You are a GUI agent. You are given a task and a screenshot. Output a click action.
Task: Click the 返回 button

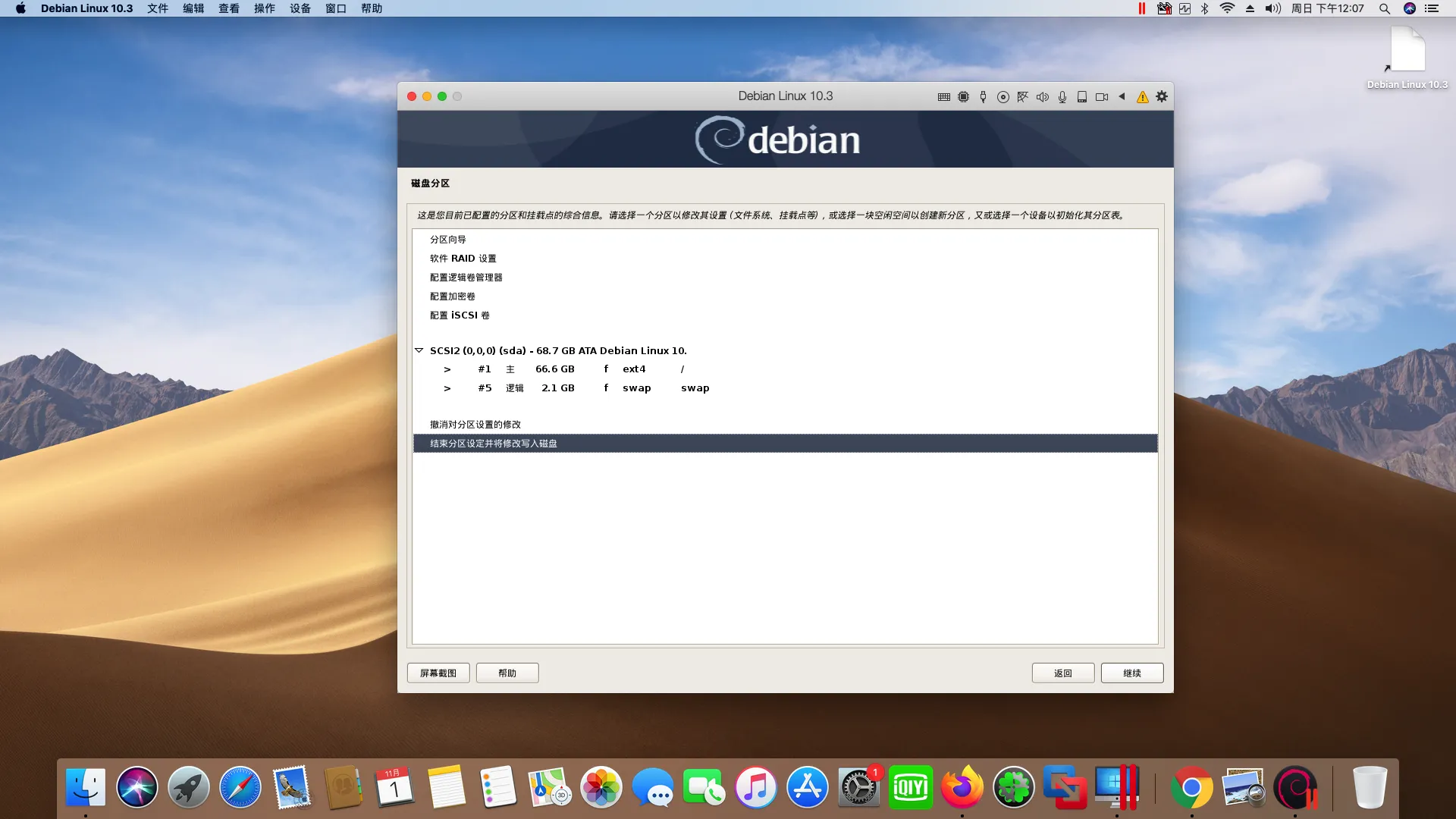1063,673
